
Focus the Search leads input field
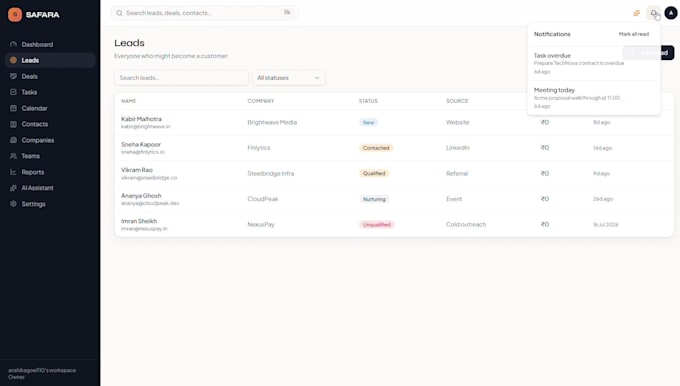click(x=181, y=78)
